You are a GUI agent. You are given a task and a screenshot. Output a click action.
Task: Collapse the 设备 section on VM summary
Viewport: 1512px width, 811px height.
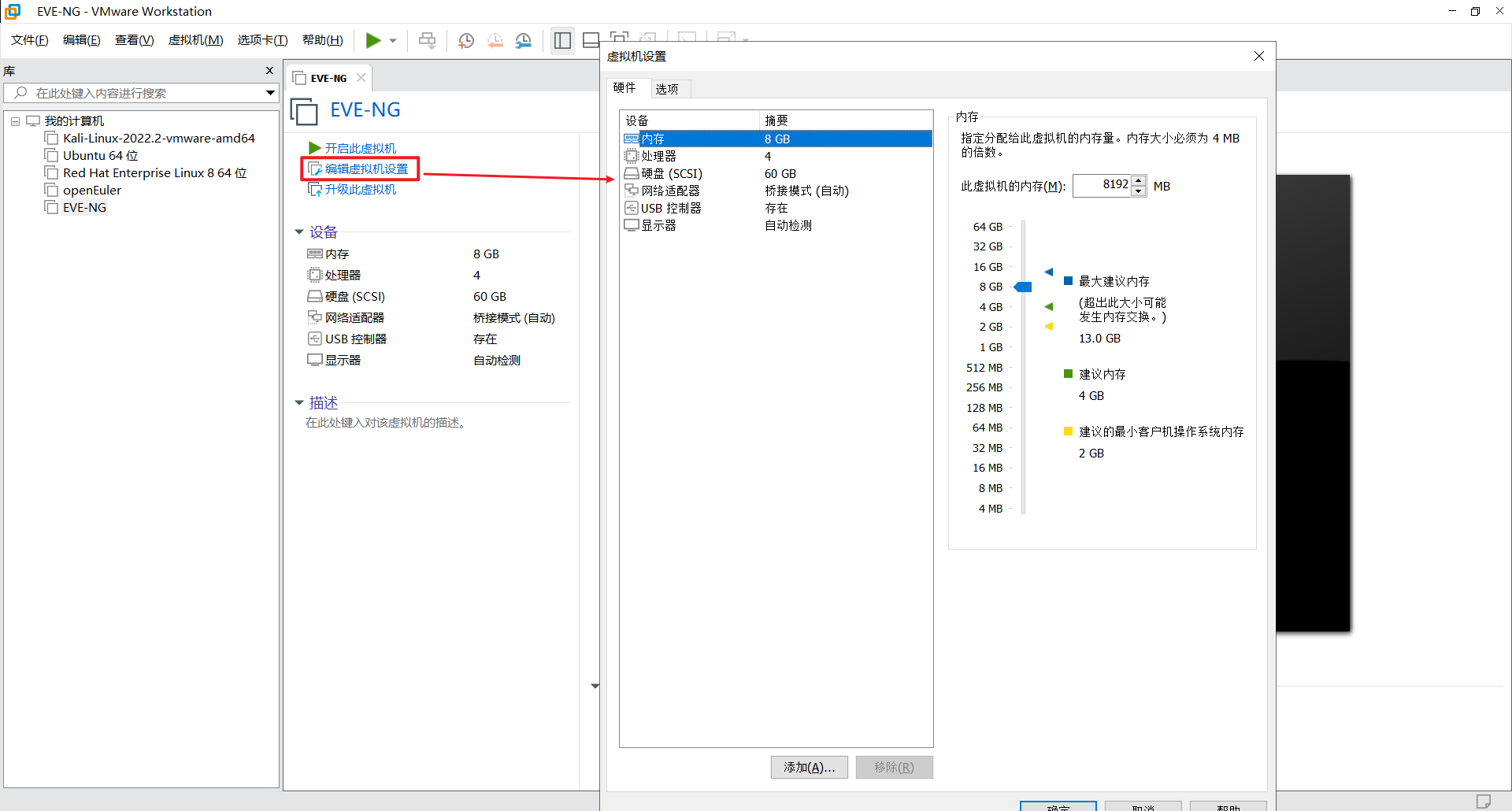[x=299, y=231]
